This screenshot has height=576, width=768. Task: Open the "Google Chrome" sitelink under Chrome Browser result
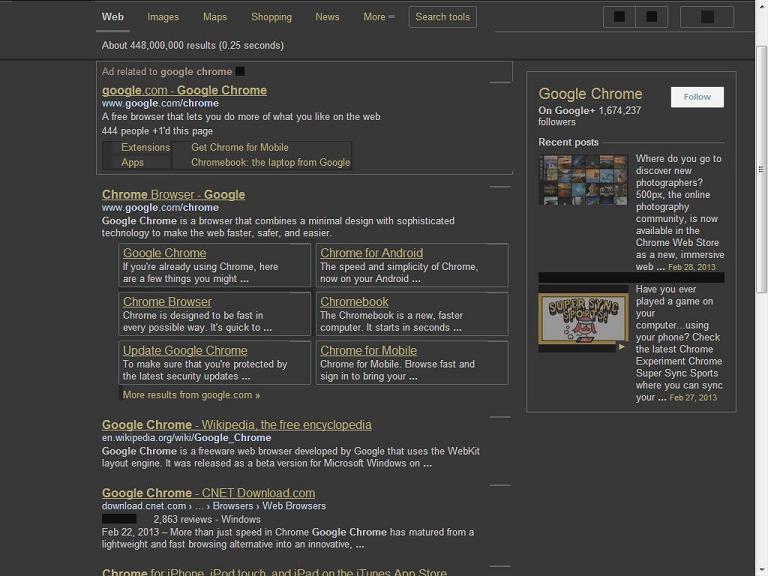pyautogui.click(x=165, y=253)
